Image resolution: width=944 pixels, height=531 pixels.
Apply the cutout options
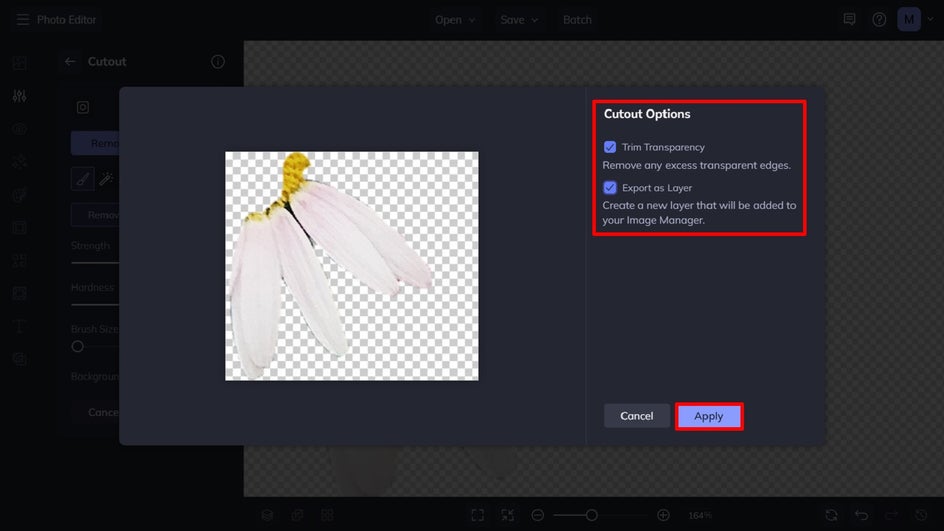point(709,416)
